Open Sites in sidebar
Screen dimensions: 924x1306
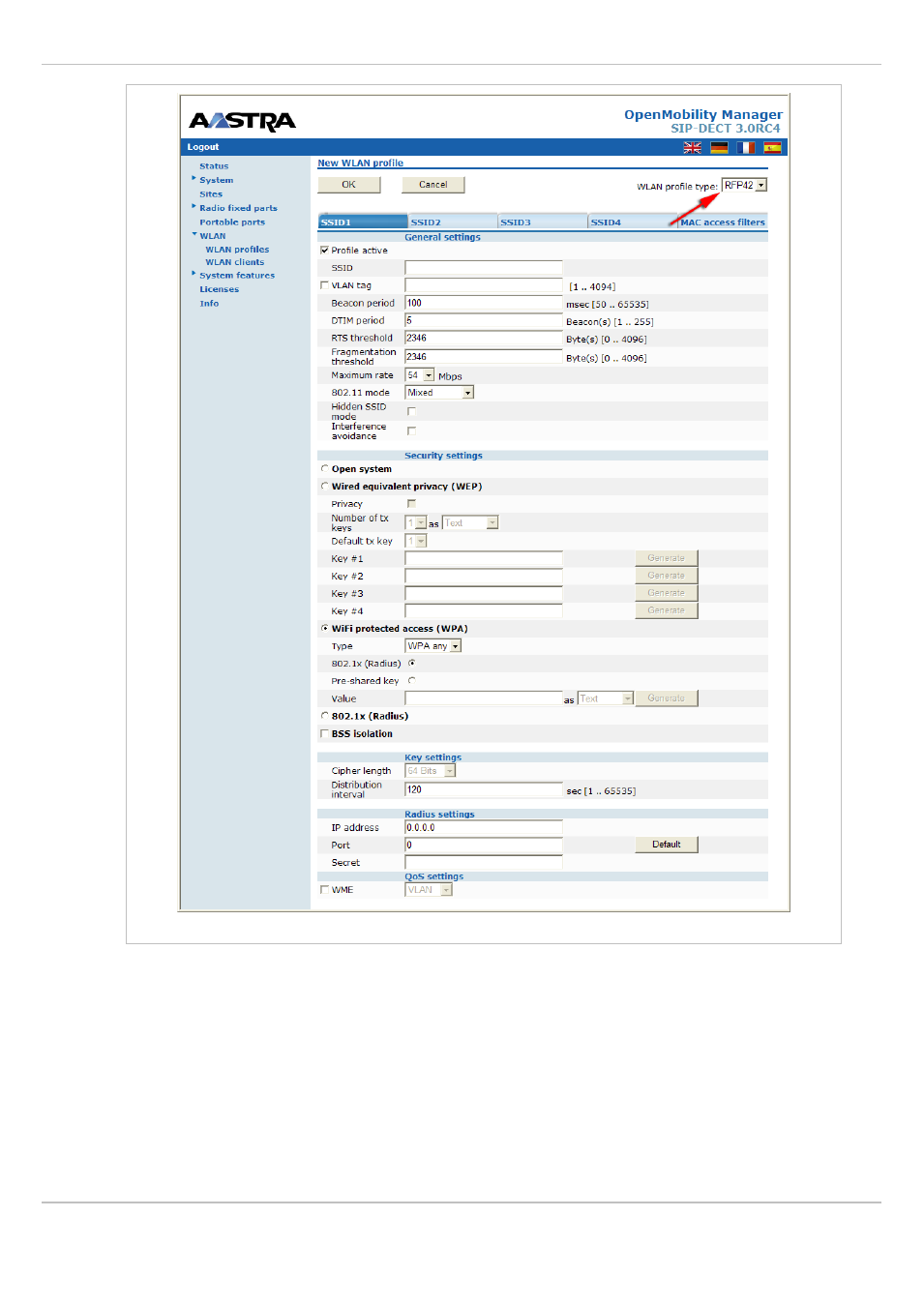pyautogui.click(x=211, y=194)
